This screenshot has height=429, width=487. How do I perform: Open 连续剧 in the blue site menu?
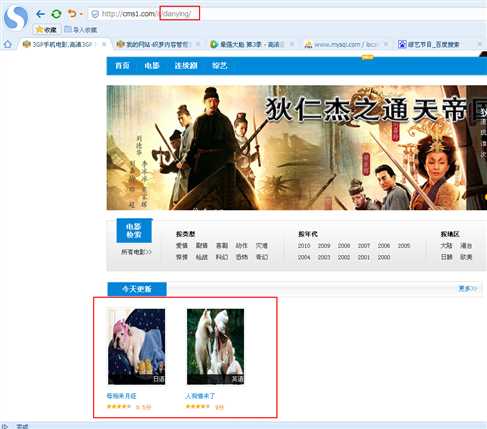pos(186,66)
